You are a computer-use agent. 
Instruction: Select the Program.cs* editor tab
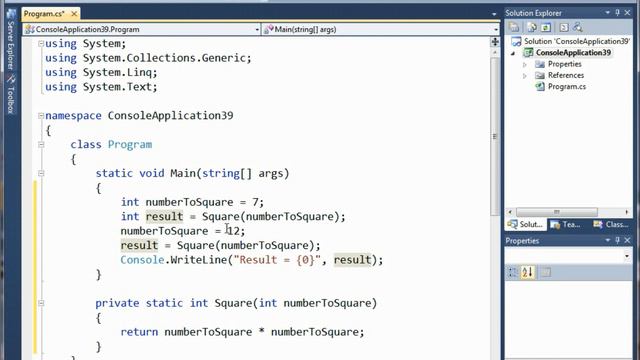pos(44,14)
